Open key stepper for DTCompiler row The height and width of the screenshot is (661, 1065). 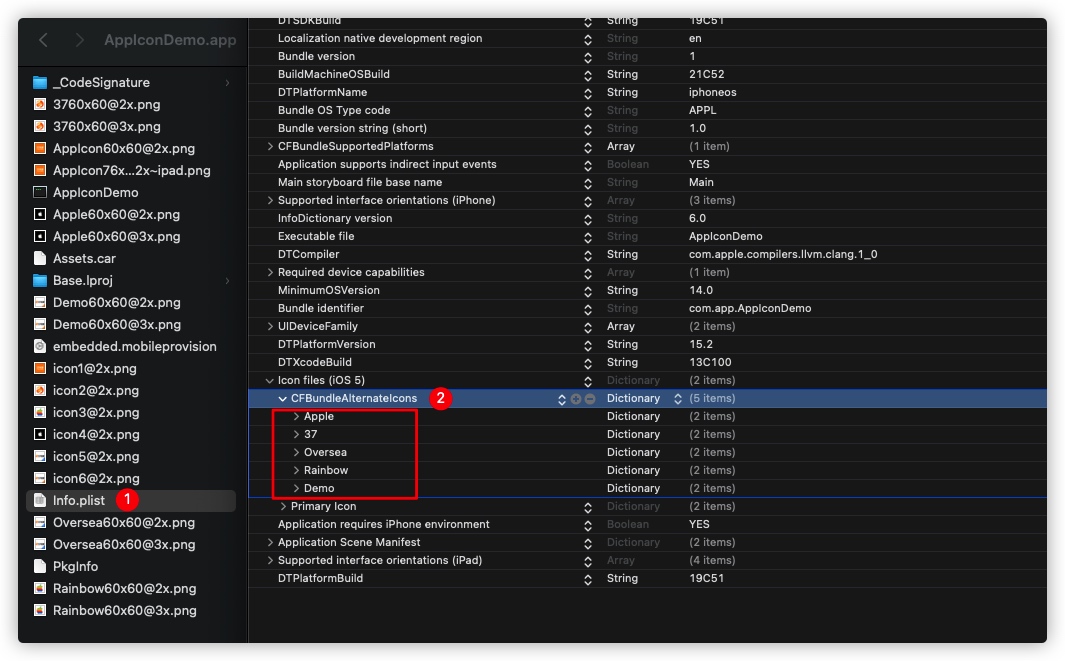coord(588,255)
